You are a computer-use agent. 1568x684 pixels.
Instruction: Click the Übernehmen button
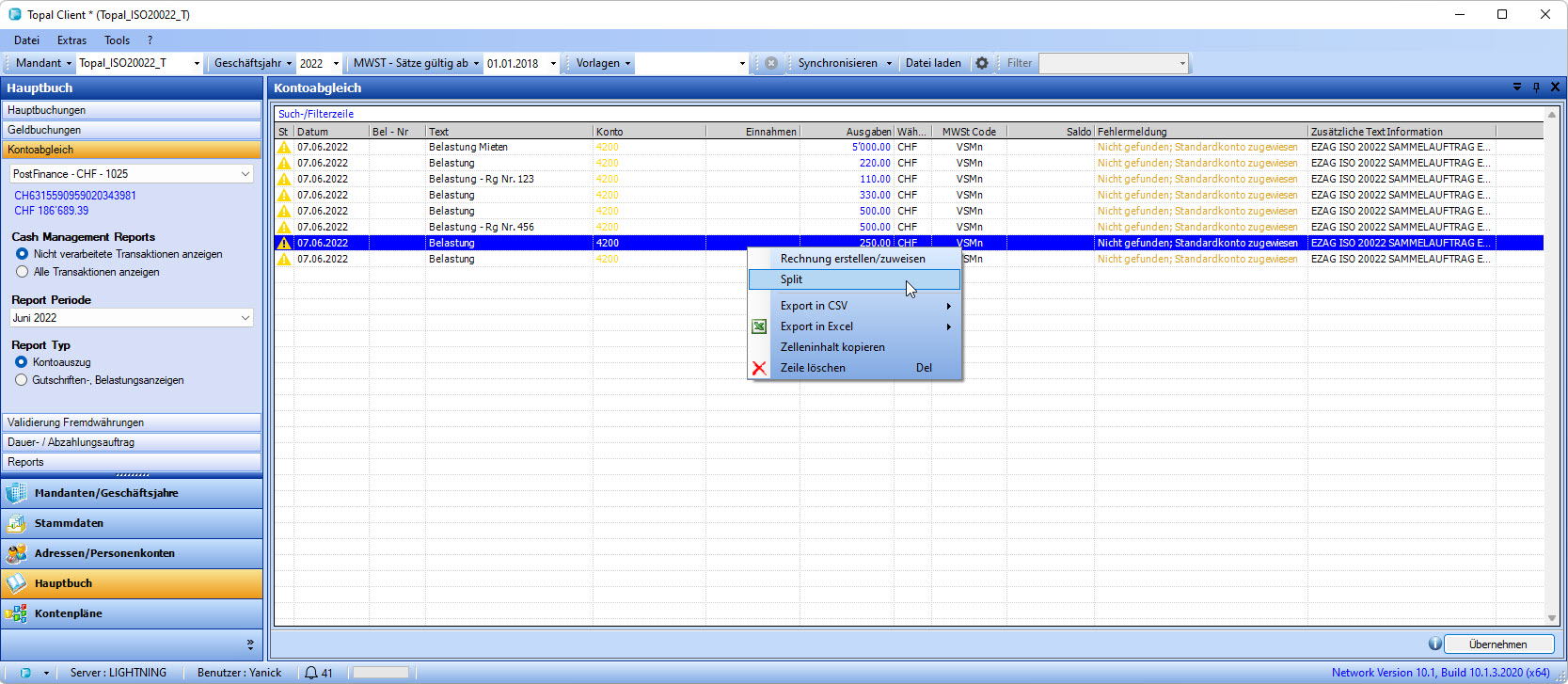pos(1497,644)
